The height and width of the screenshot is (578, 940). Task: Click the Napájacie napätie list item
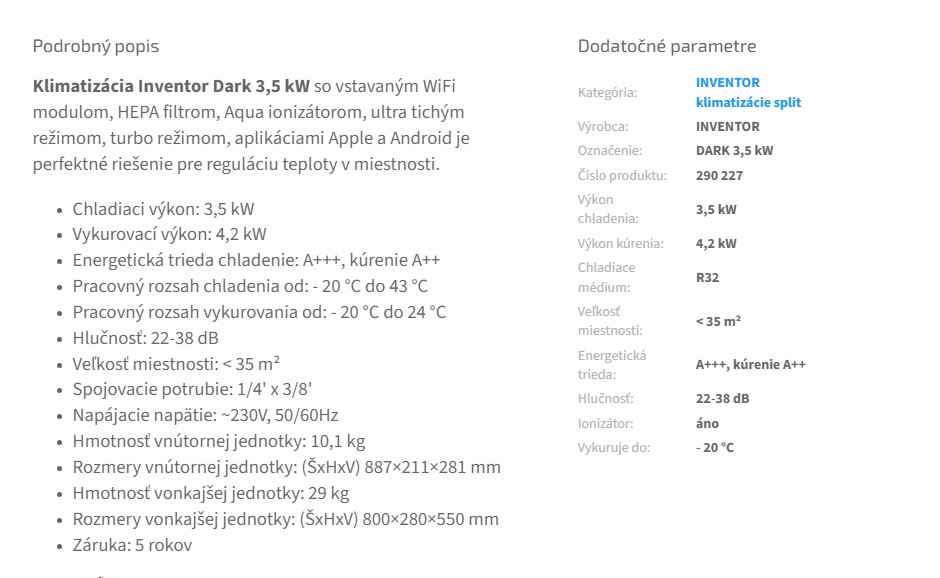[x=205, y=416]
